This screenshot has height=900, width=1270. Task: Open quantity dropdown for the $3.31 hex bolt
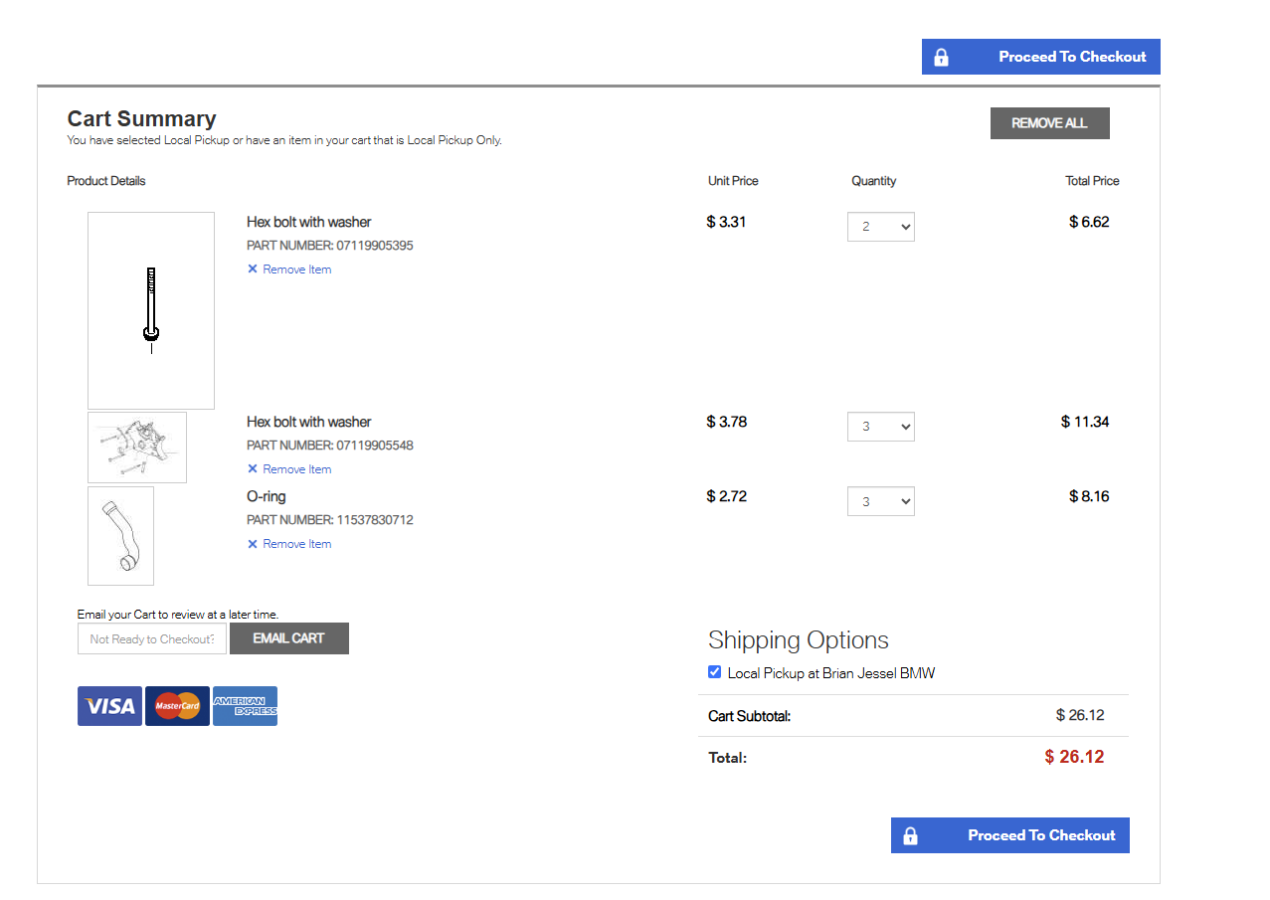coord(880,227)
